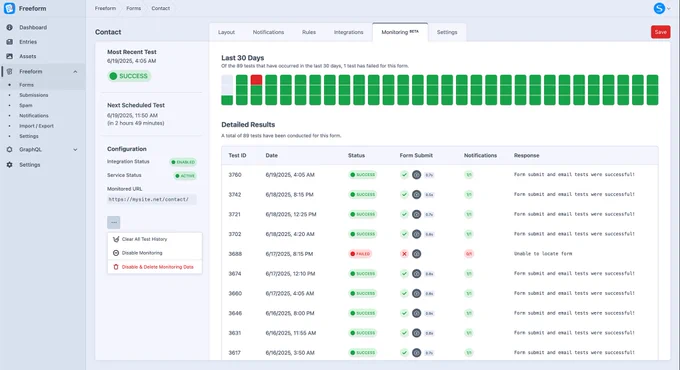Viewport: 680px width, 370px height.
Task: Open Dashboard from sidebar icon
Action: [x=10, y=27]
